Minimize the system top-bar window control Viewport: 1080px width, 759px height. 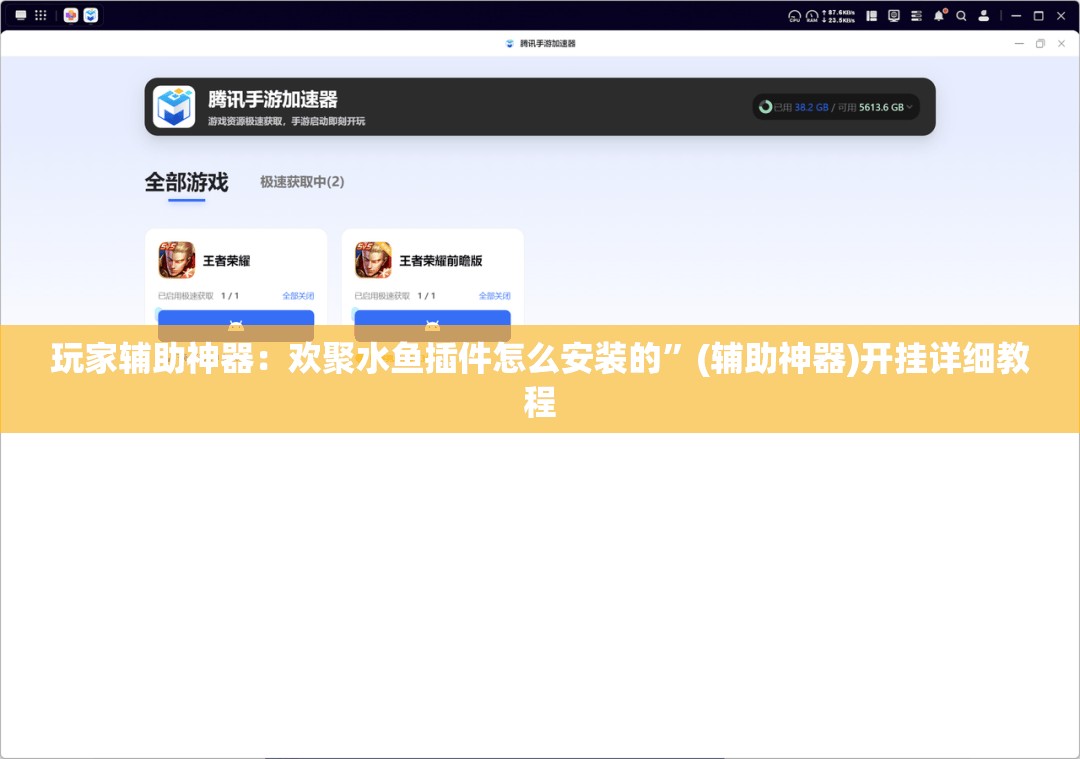(1016, 16)
